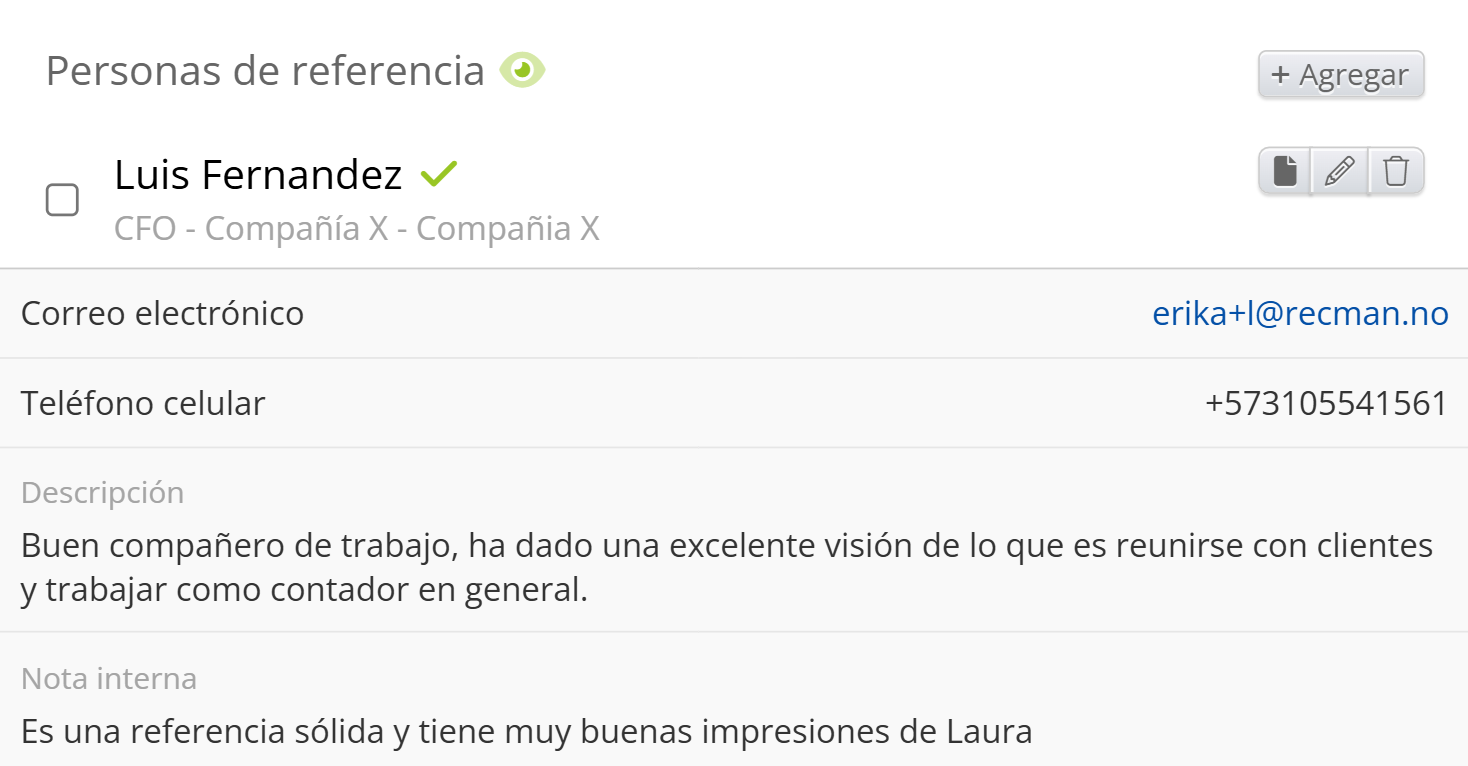
Task: Click the green checkmark beside Luis Fernandez
Action: 438,175
